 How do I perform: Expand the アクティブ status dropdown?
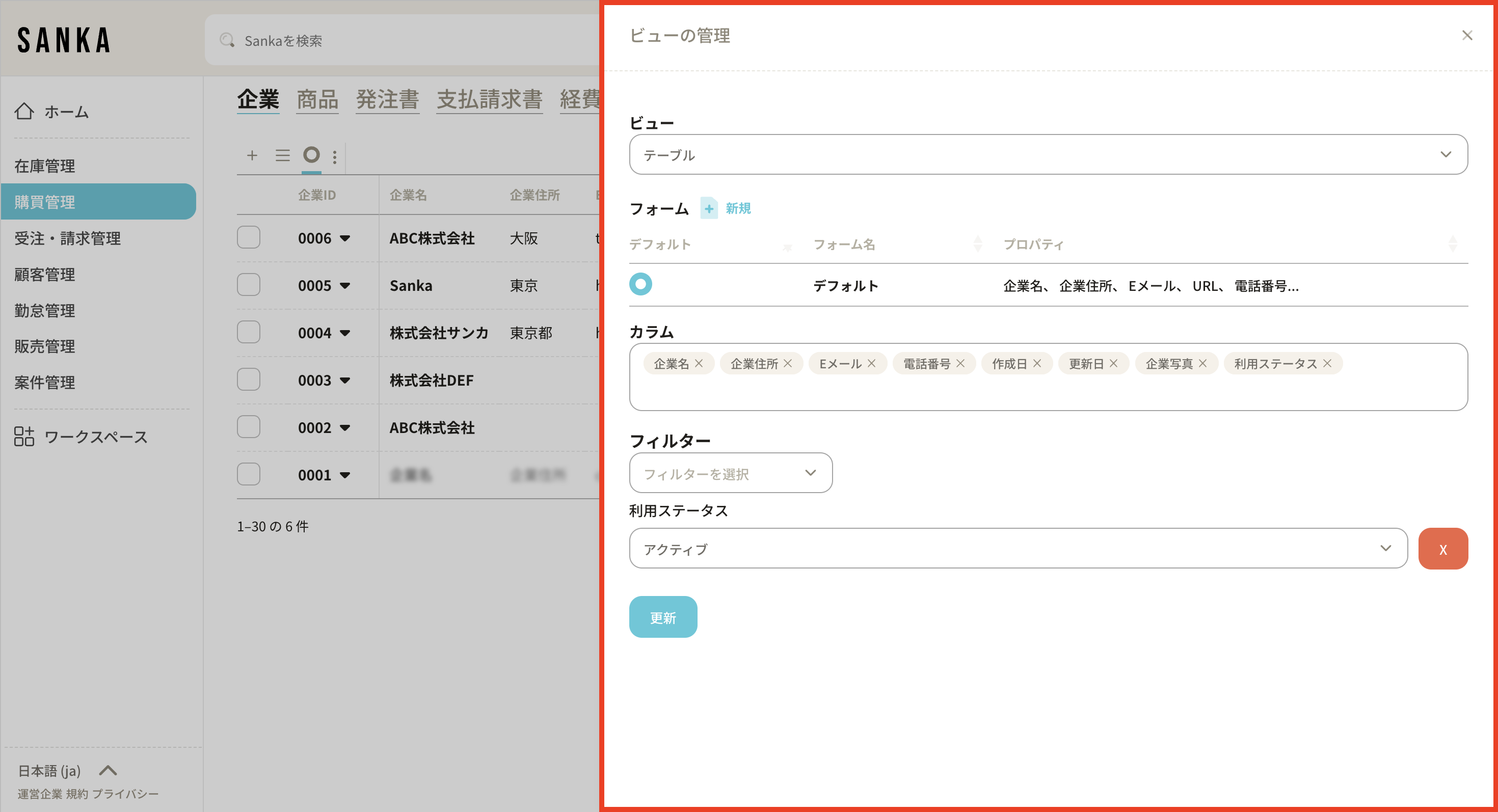(1018, 548)
